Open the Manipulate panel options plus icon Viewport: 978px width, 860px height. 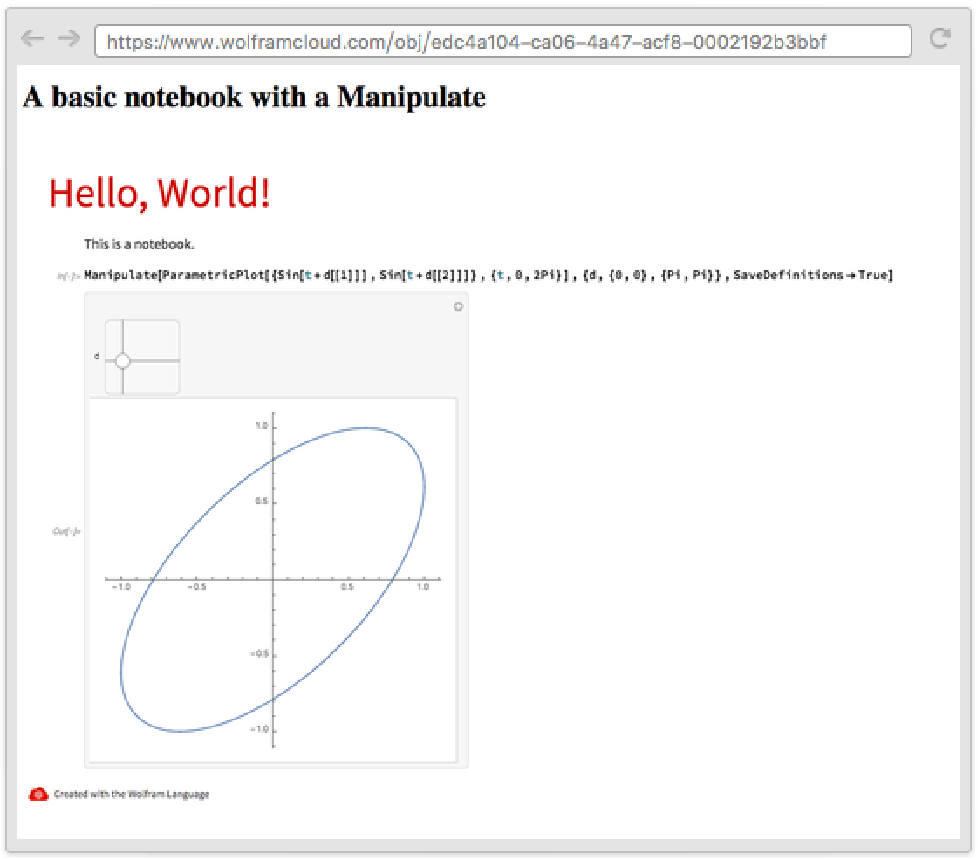(458, 307)
